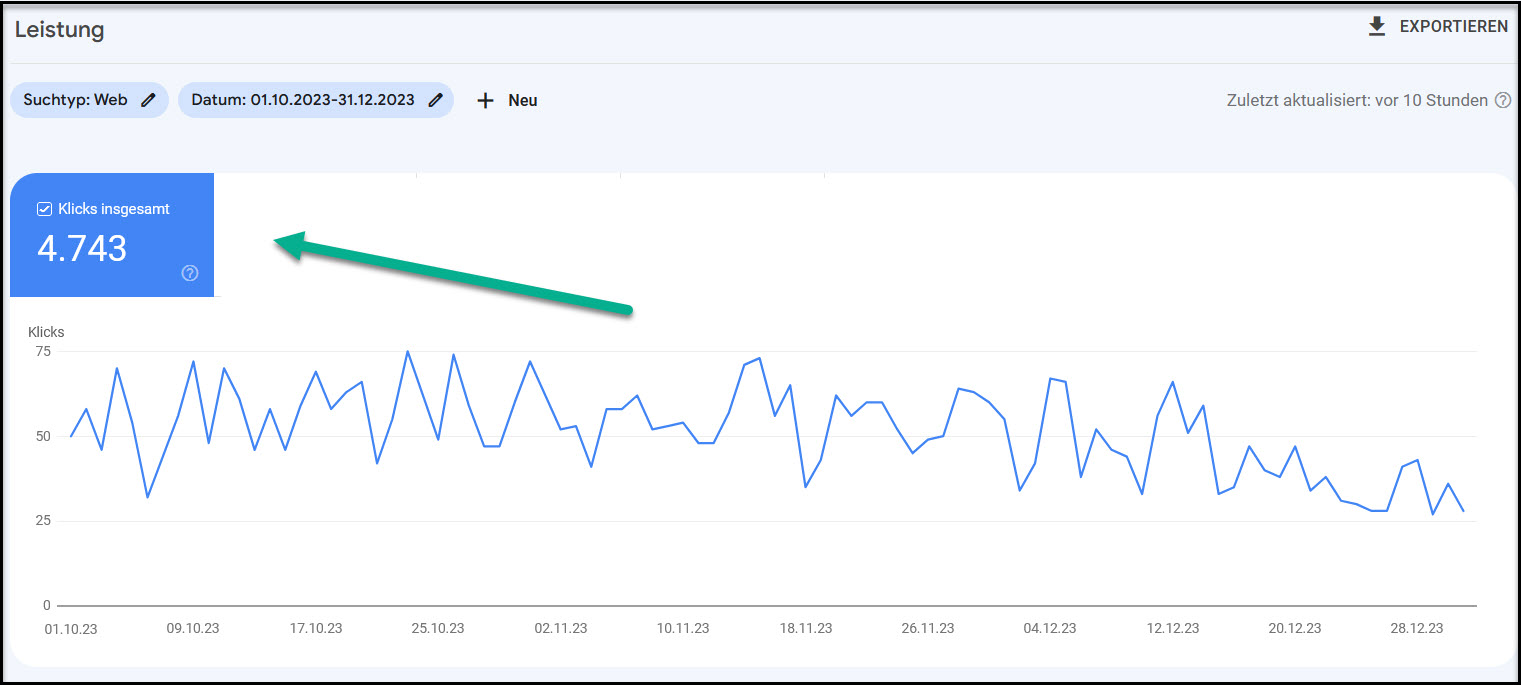1521x685 pixels.
Task: Click the 10.11.23 x-axis date label
Action: click(x=683, y=628)
